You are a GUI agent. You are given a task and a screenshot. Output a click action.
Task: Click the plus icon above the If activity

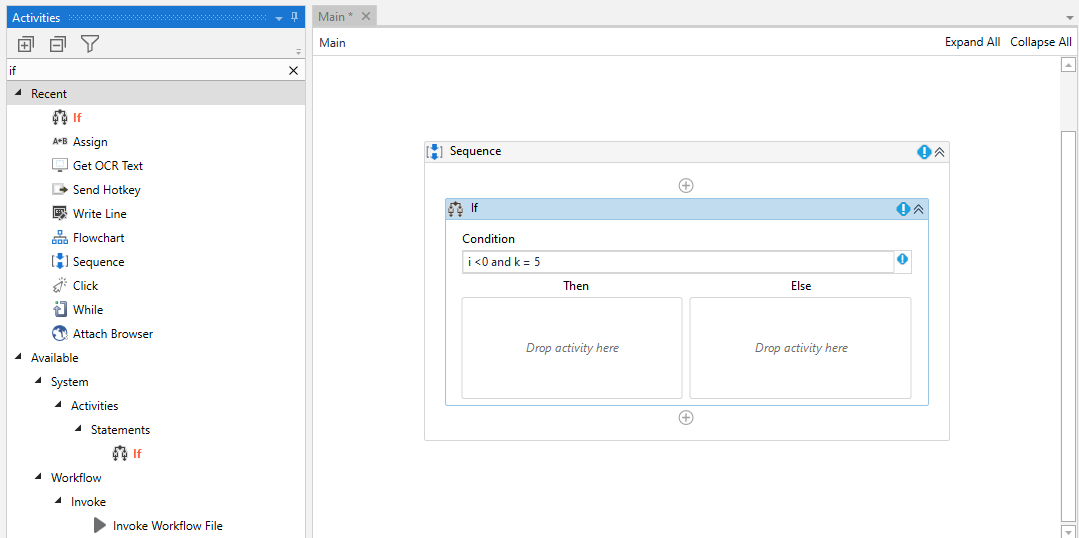coord(686,185)
